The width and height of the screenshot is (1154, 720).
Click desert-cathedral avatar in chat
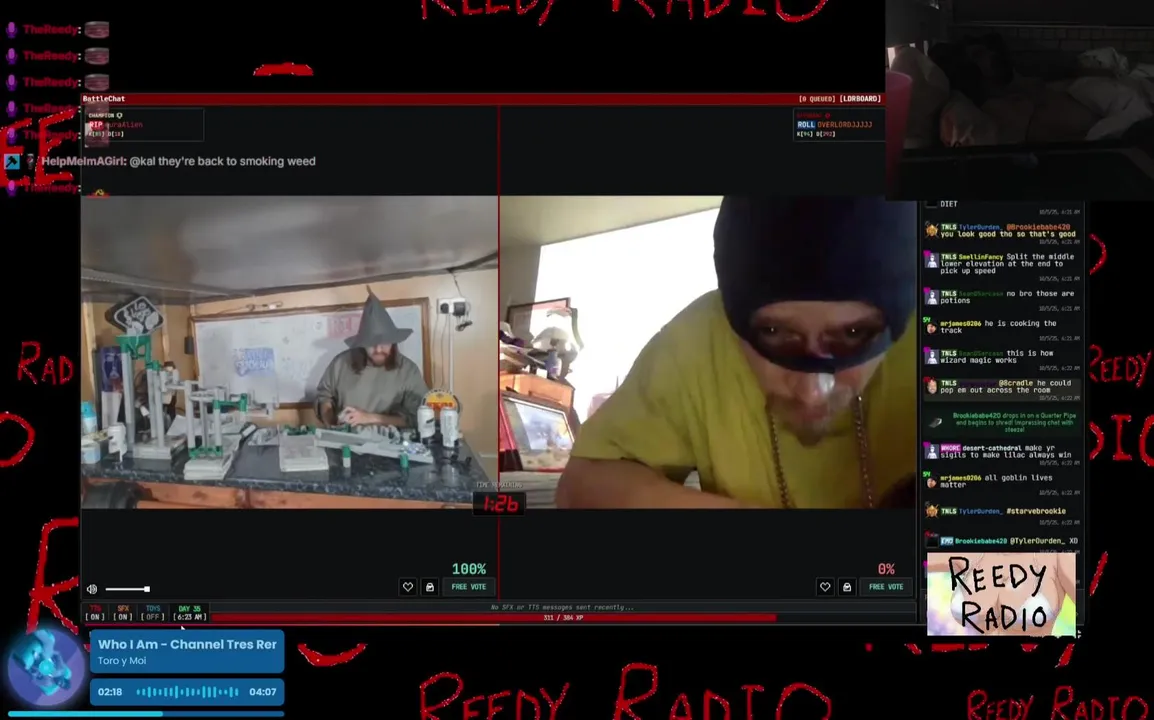click(x=932, y=451)
